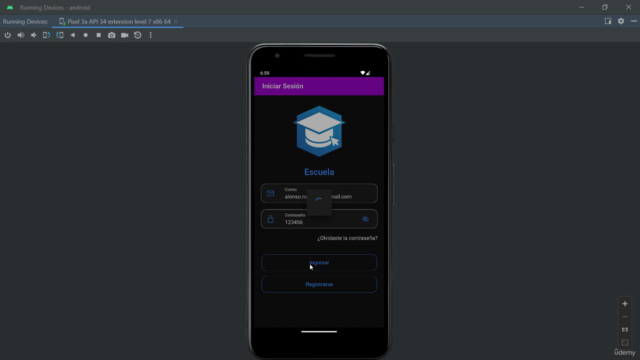
Task: Click the Running Devices: label
Action: [25, 22]
